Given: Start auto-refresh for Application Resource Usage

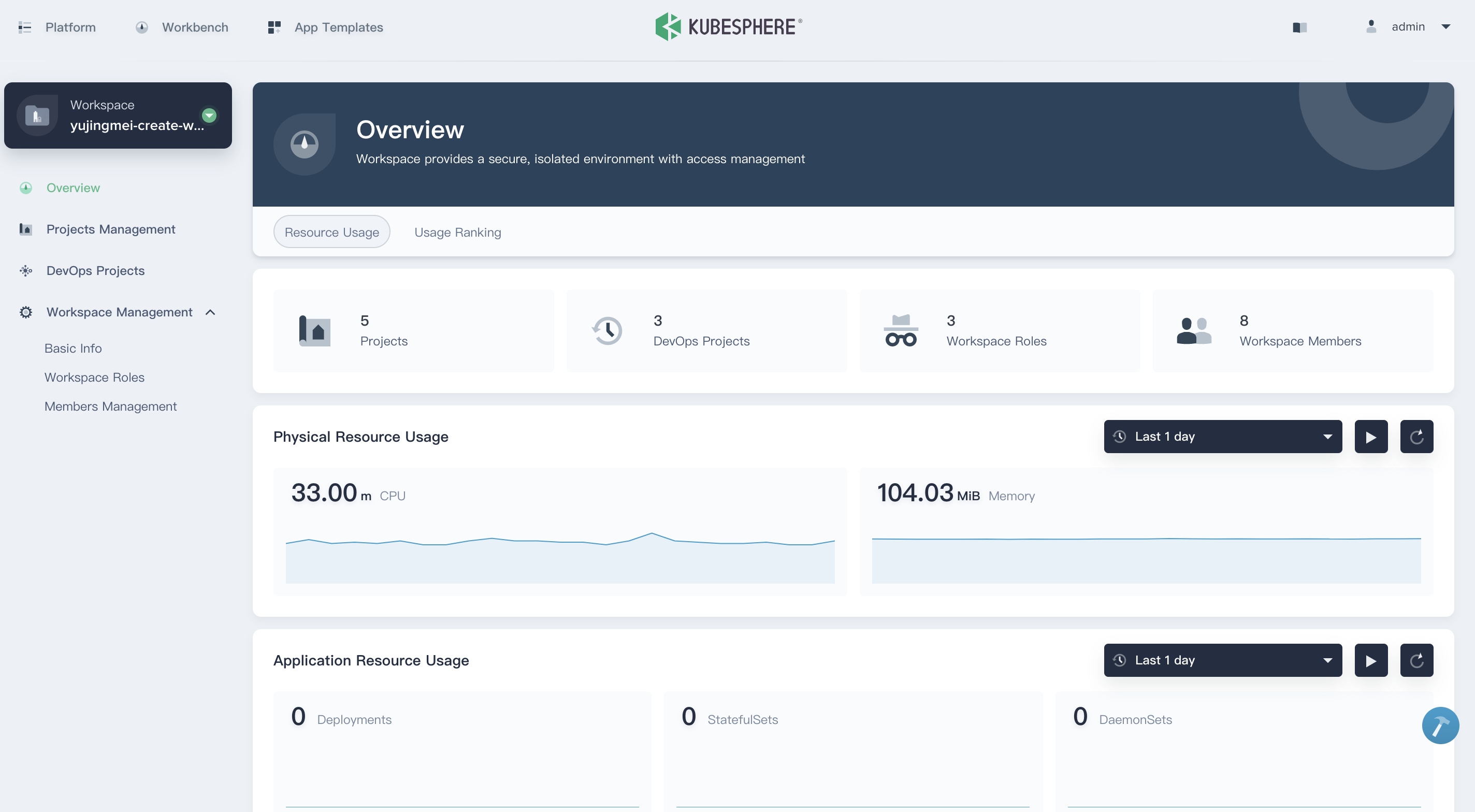Looking at the screenshot, I should point(1370,660).
